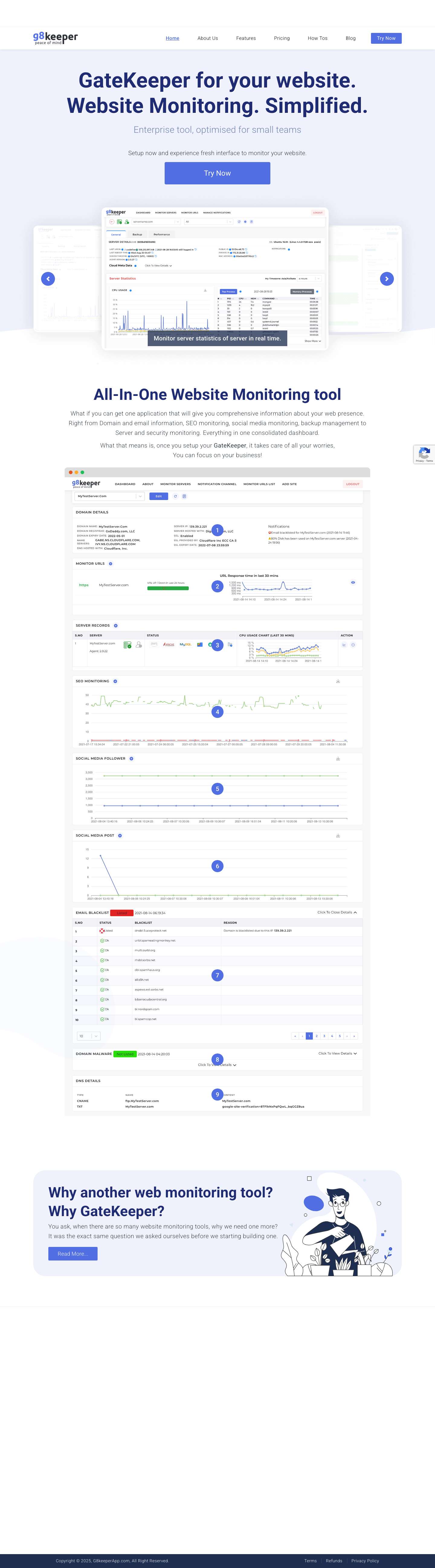Open MONITOR URLS LIST in preview menu

click(x=259, y=484)
